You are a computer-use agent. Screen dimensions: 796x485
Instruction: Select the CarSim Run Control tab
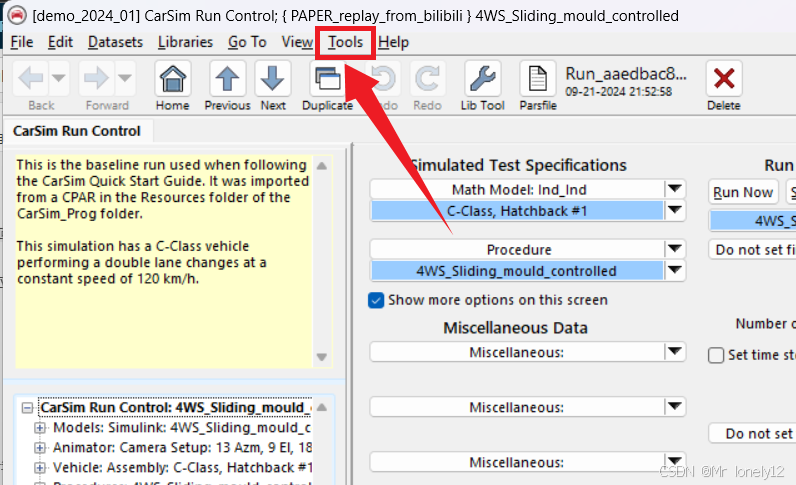77,131
